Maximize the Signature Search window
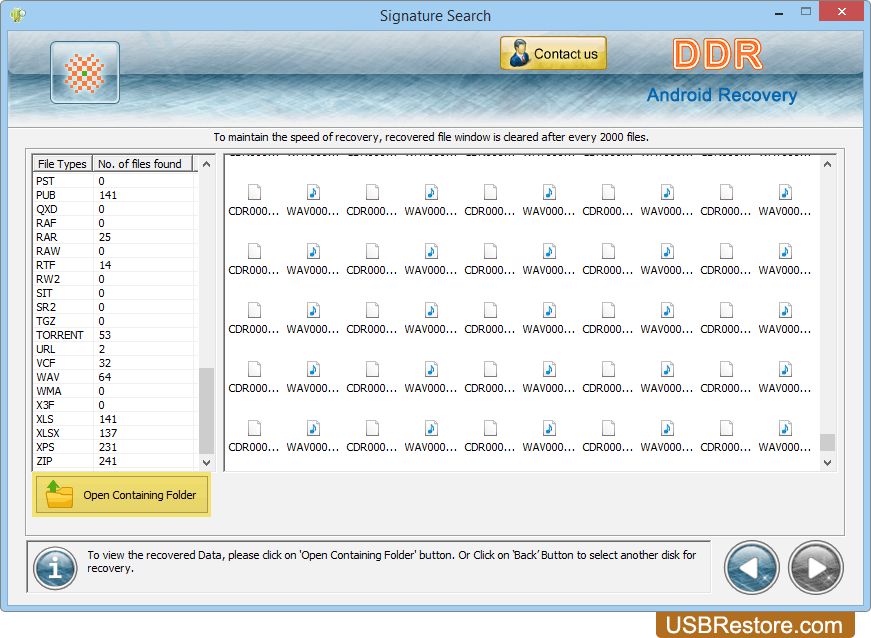Screen dimensions: 871x638 point(806,11)
